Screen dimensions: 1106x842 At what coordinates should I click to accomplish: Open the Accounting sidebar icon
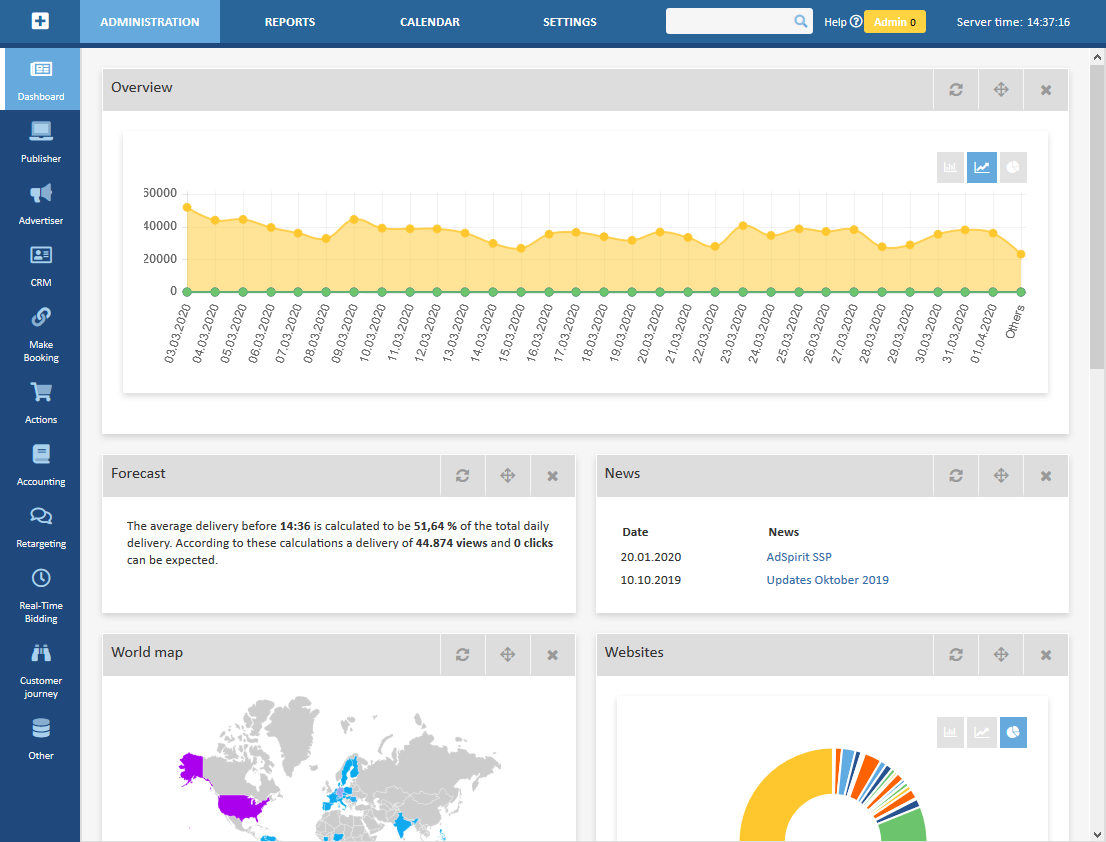(41, 454)
